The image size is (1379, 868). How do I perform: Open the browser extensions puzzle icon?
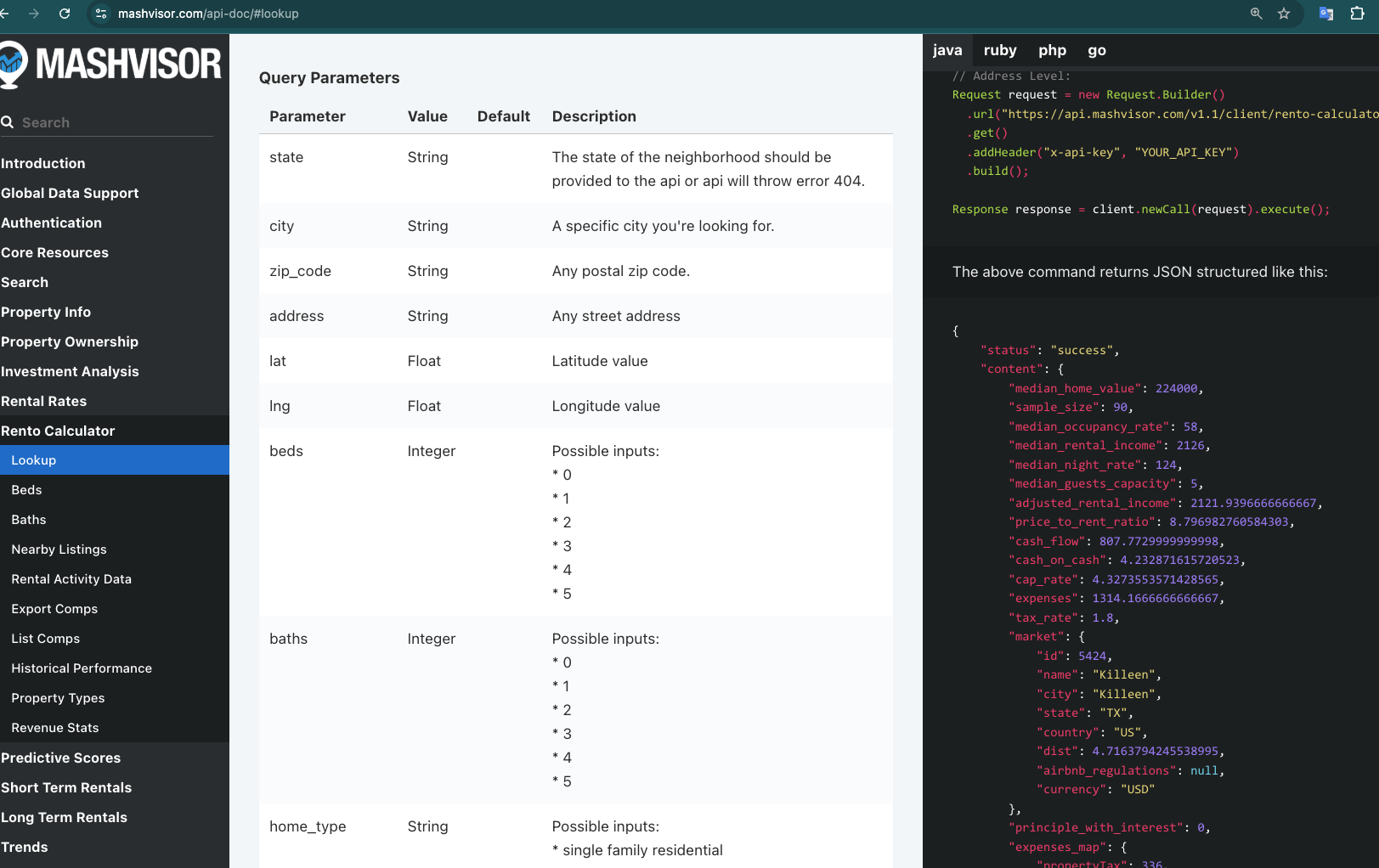click(x=1357, y=14)
